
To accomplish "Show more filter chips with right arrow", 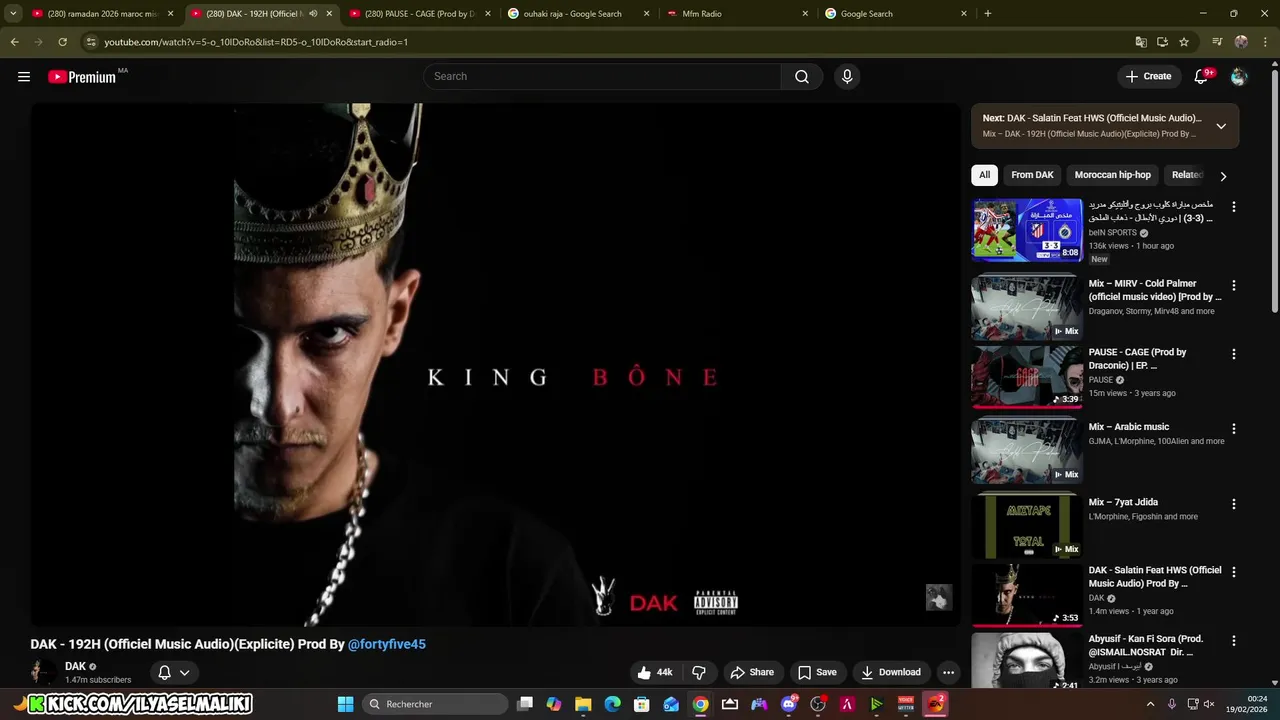I will 1222,176.
